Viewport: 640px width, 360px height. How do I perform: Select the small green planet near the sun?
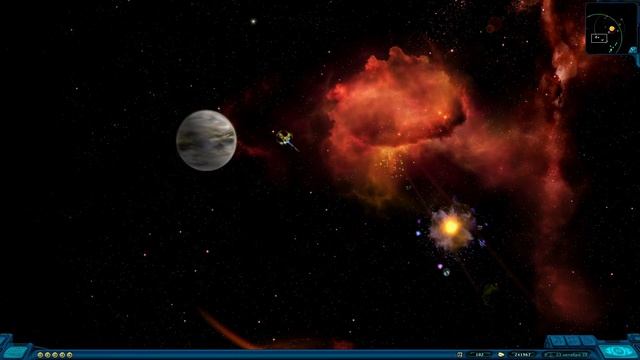click(447, 272)
